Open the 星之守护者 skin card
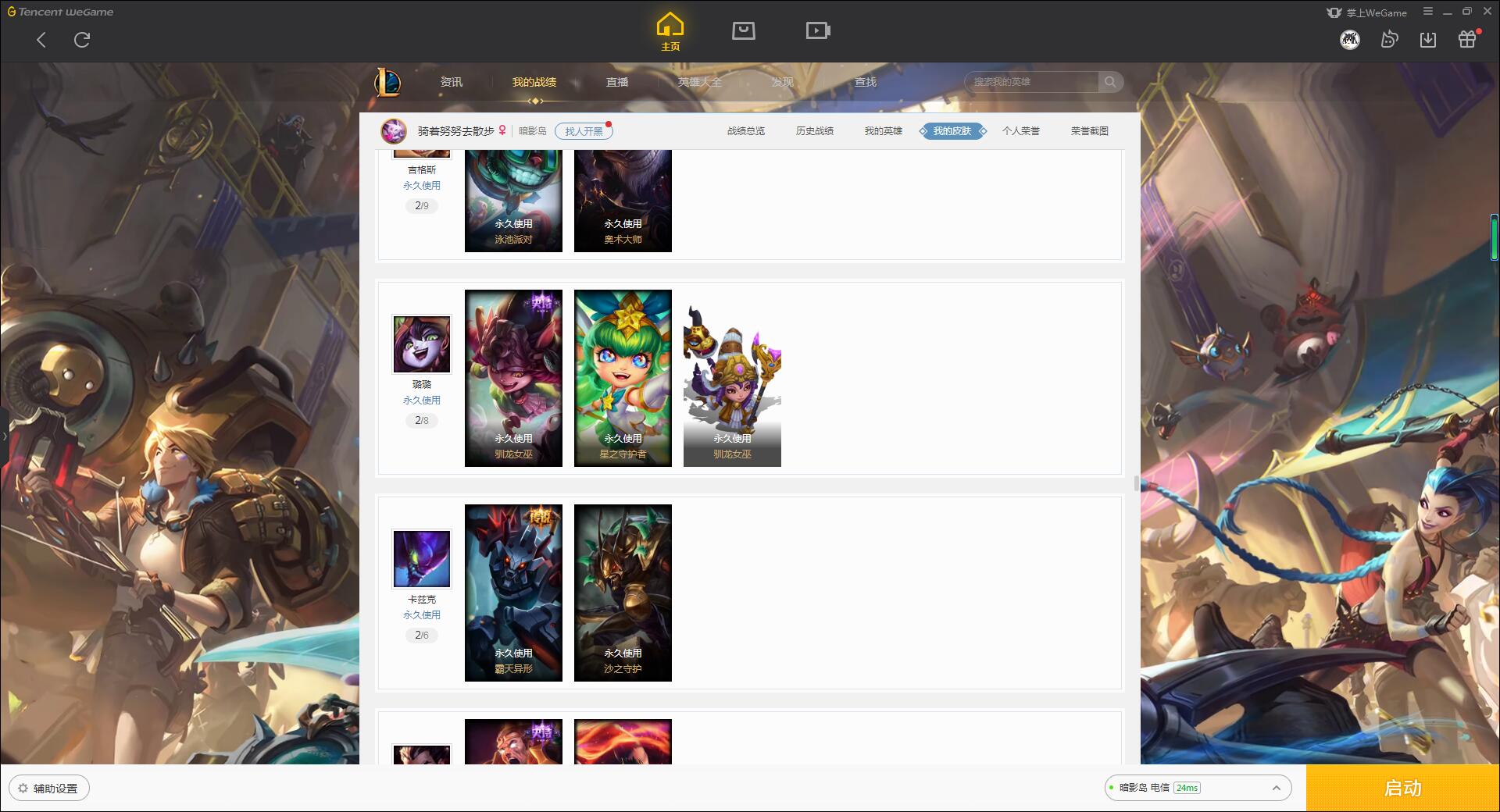The width and height of the screenshot is (1500, 812). (x=623, y=378)
